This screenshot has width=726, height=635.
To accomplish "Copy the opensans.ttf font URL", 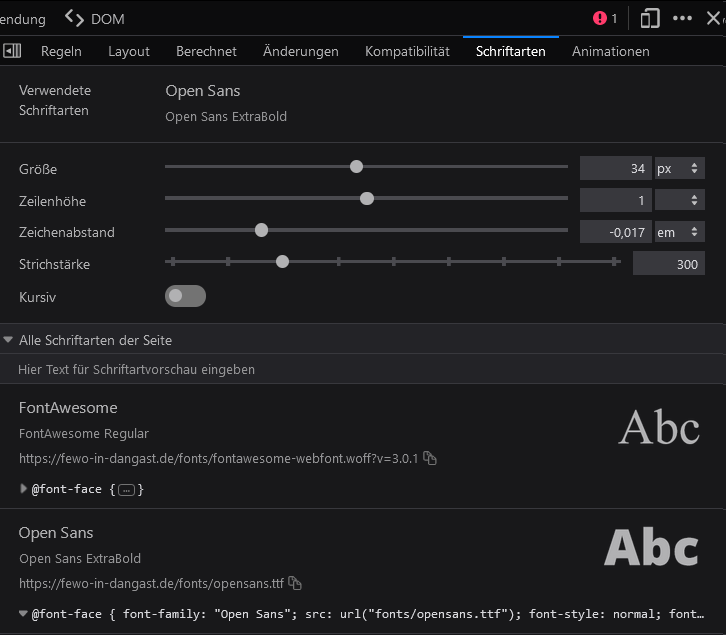I will tap(295, 583).
